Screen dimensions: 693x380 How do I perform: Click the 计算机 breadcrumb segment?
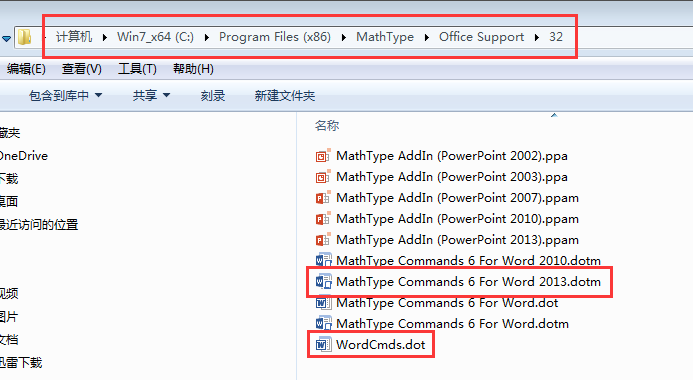click(x=74, y=37)
